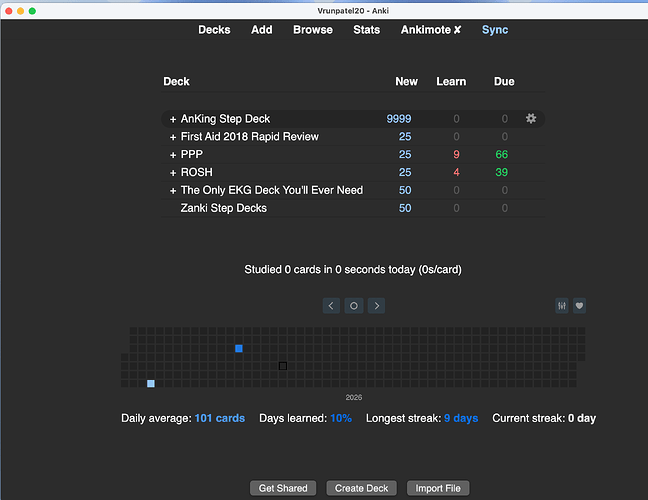
Task: Click PPP learn count 9
Action: coord(456,155)
